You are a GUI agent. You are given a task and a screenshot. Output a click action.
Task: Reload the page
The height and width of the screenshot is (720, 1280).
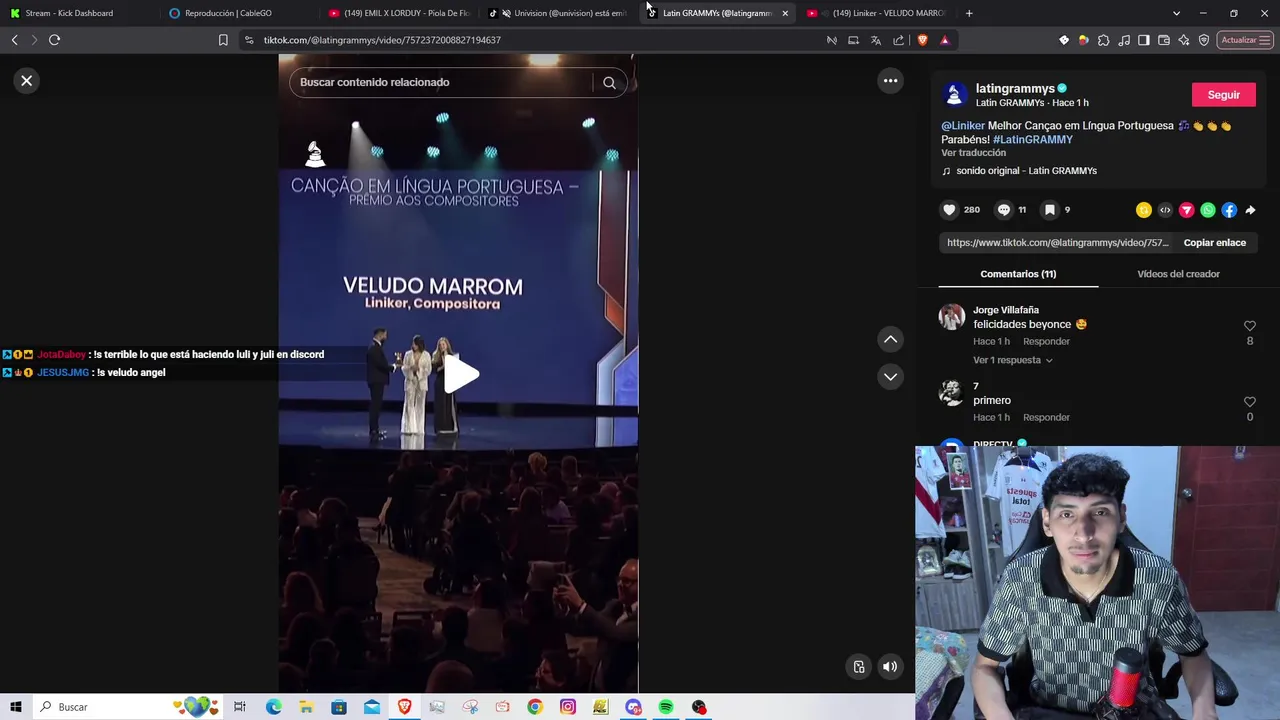click(55, 40)
